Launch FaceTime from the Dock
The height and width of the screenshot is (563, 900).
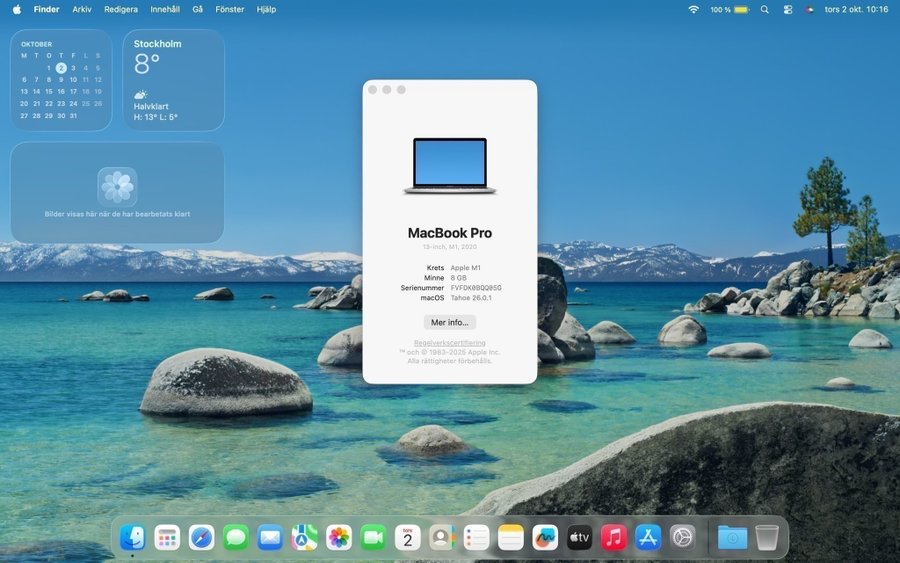373,537
